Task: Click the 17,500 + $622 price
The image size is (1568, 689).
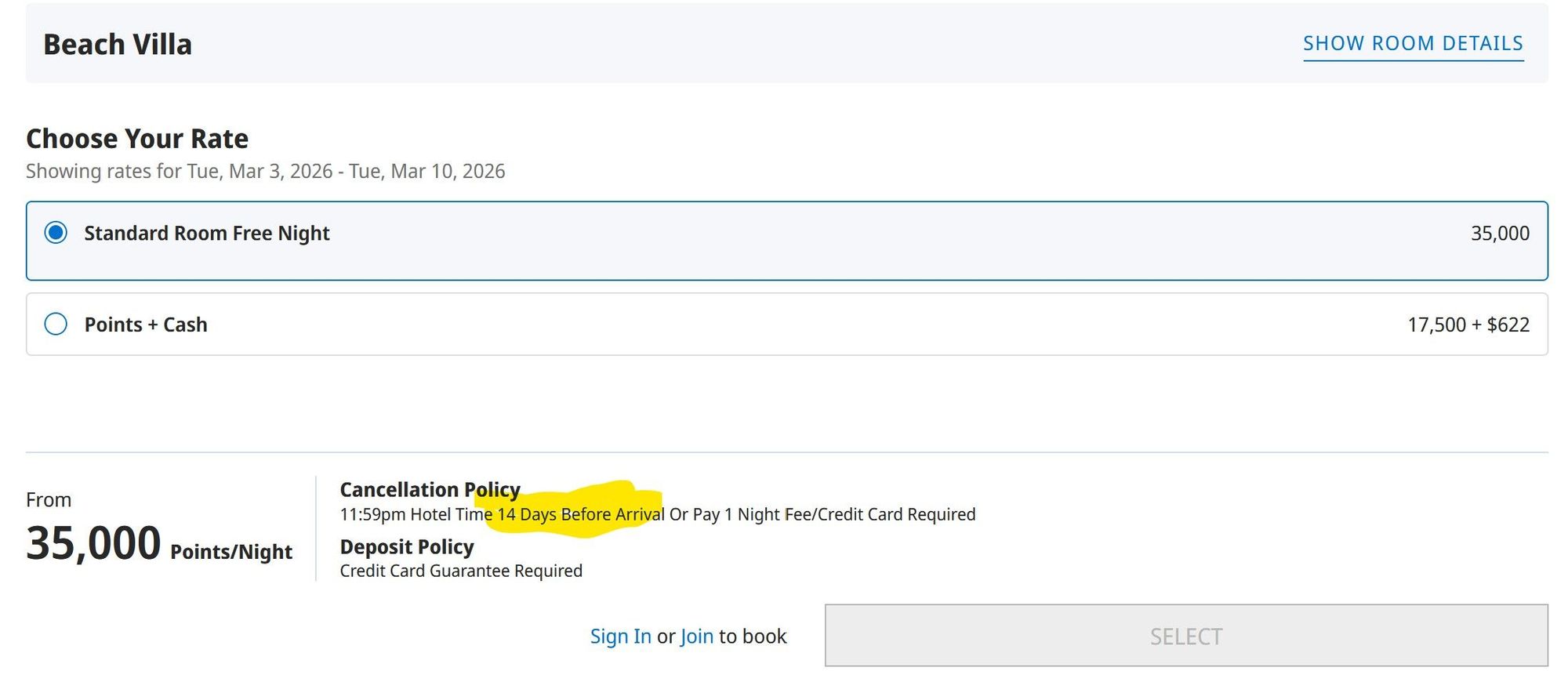Action: [1468, 325]
